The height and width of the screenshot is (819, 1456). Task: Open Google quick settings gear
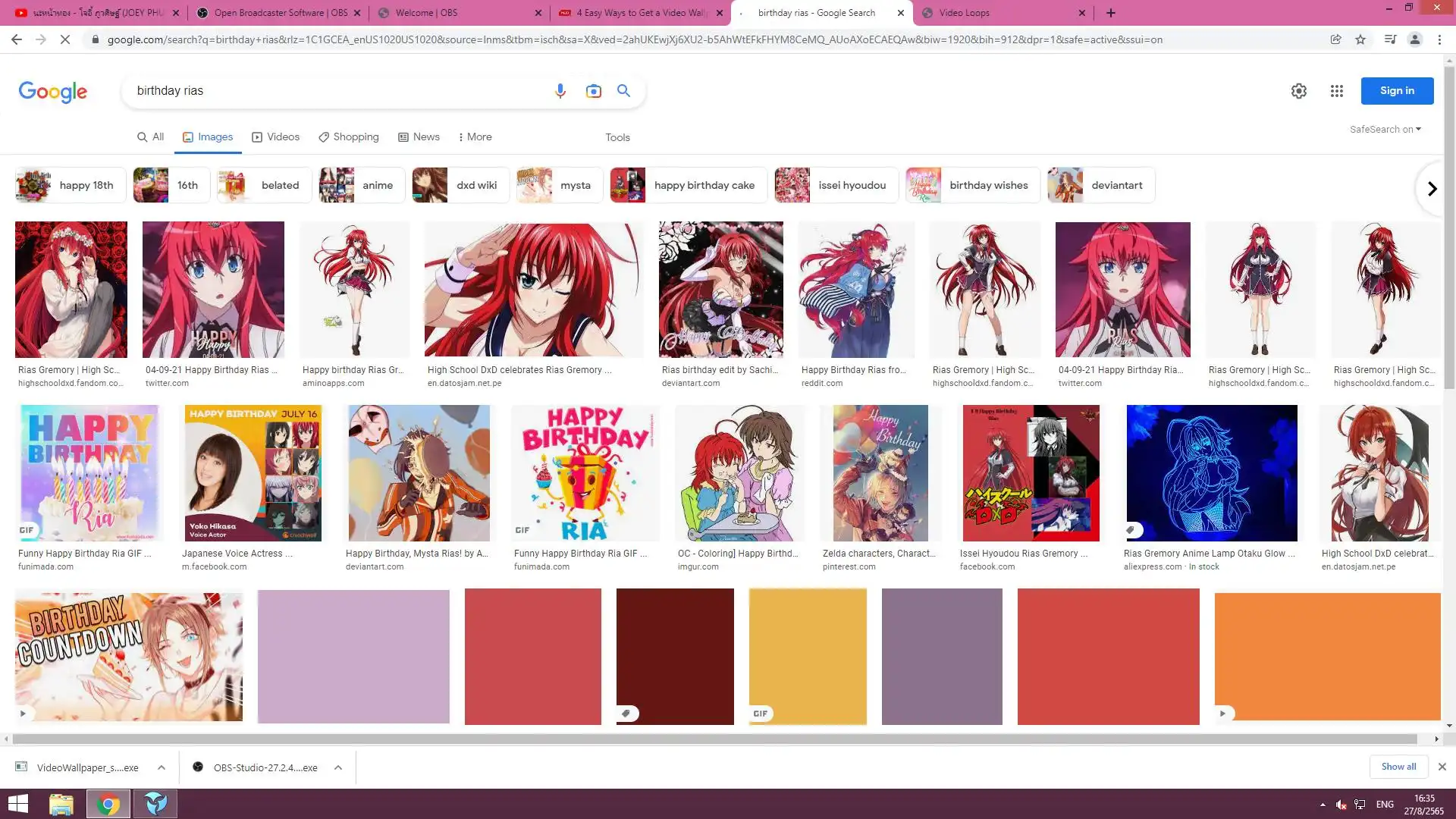tap(1298, 91)
